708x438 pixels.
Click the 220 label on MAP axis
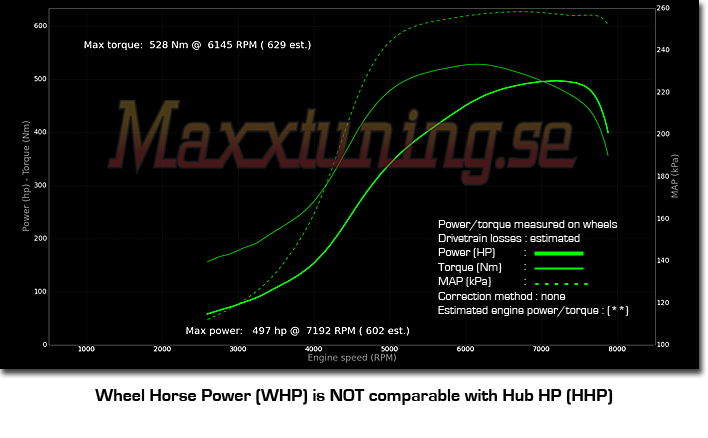(x=663, y=92)
